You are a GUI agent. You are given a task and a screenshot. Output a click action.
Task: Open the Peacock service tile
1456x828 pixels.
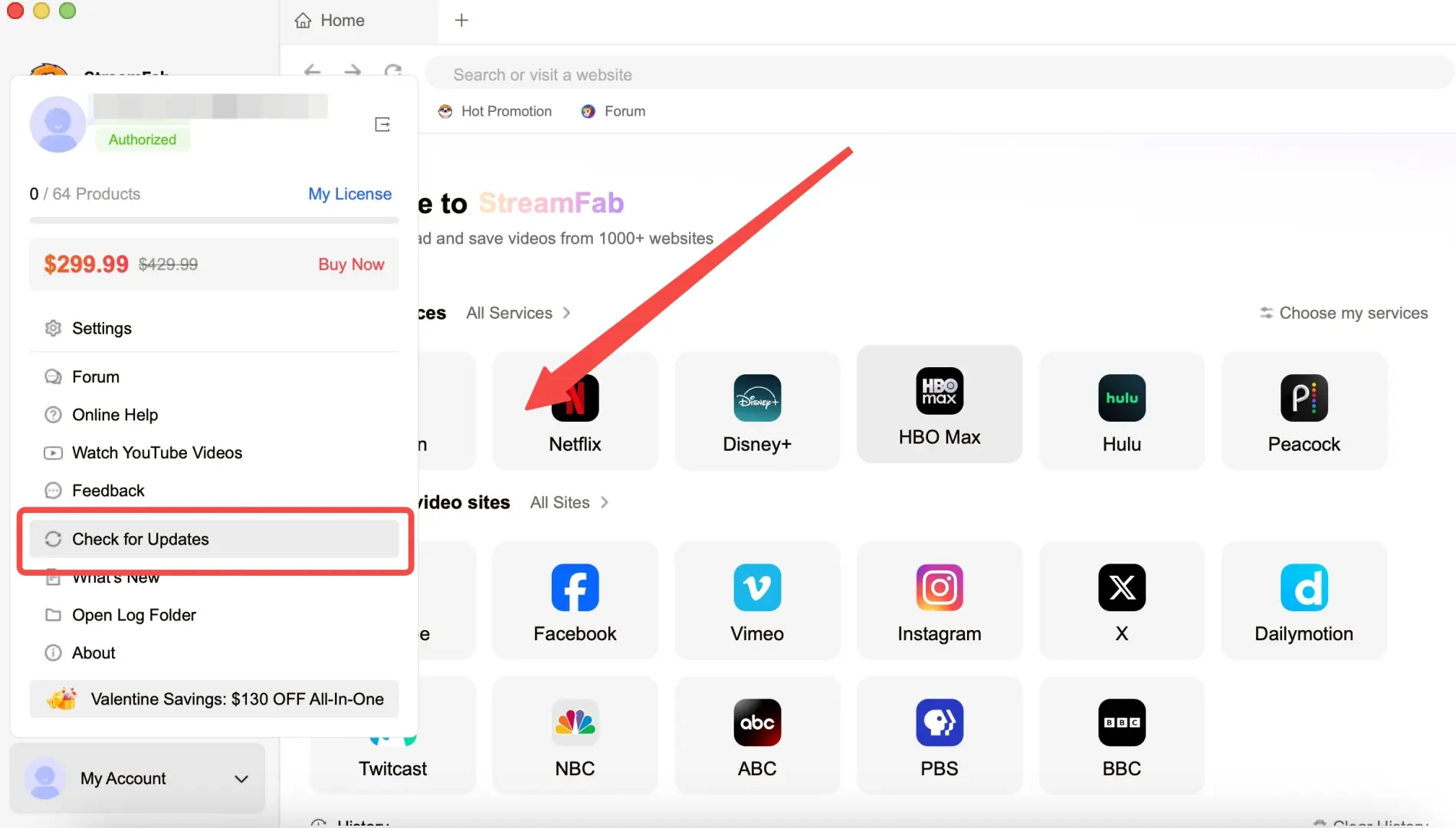[1304, 411]
